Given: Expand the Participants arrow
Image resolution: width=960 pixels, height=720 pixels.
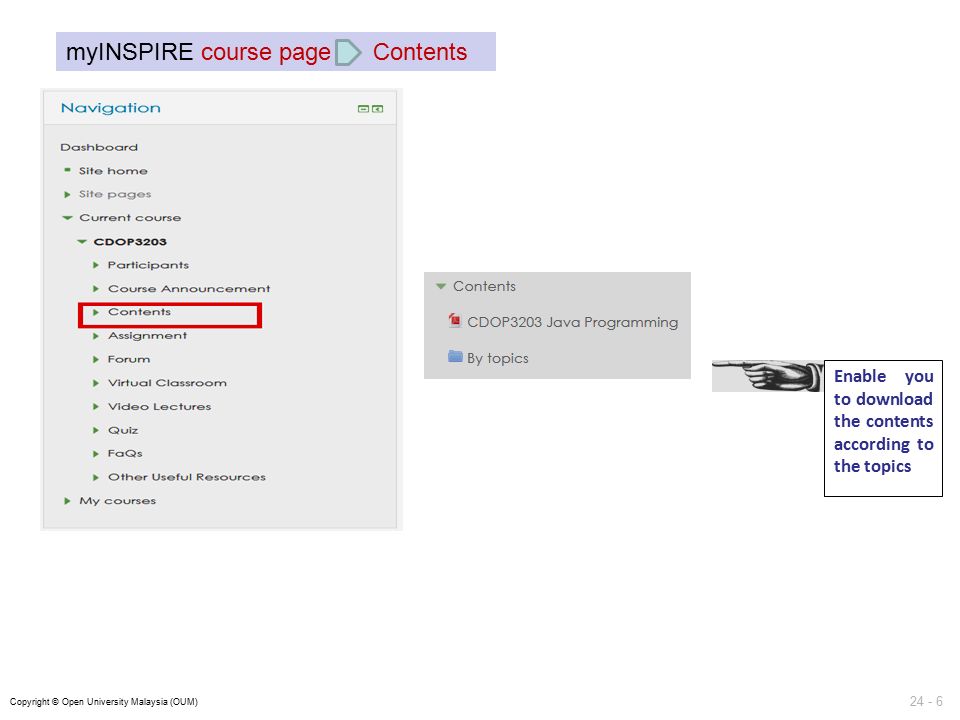Looking at the screenshot, I should [96, 265].
